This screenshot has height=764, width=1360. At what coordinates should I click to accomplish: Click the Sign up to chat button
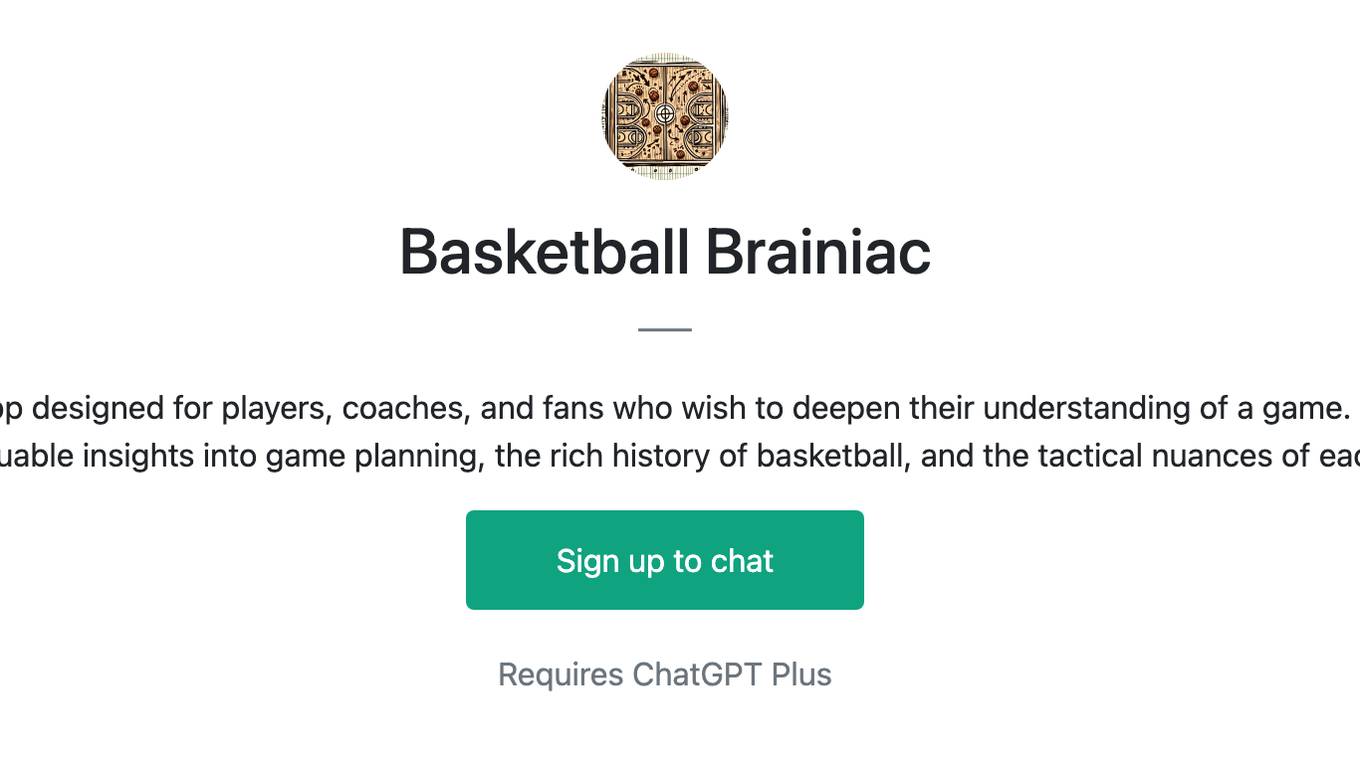(665, 560)
